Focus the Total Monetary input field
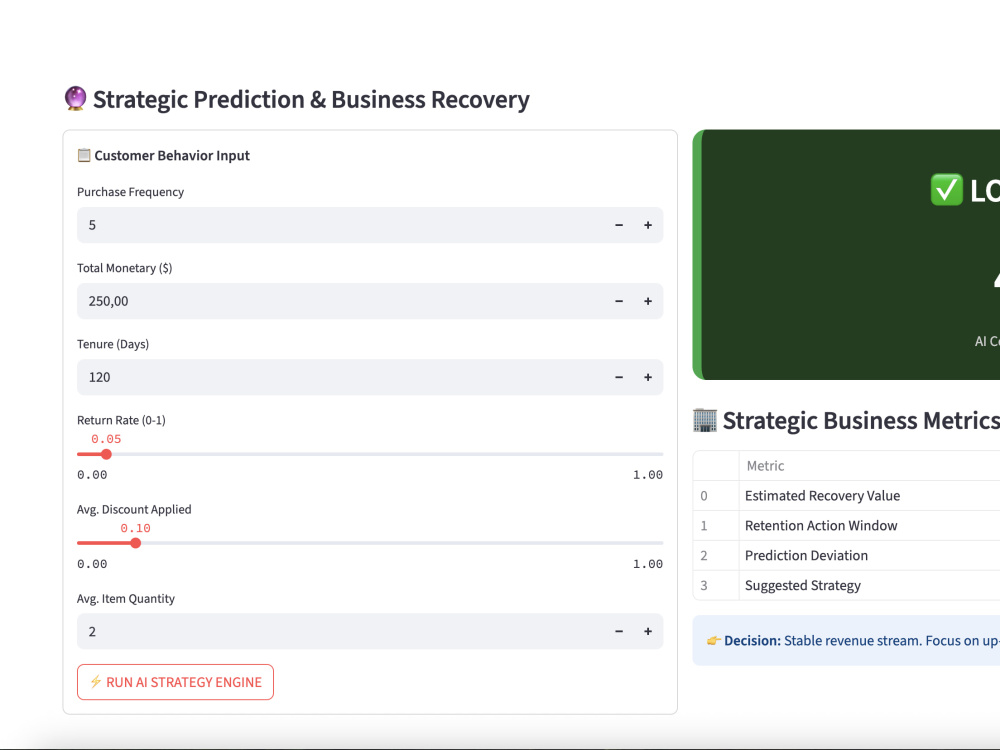The width and height of the screenshot is (1000, 750). [341, 301]
